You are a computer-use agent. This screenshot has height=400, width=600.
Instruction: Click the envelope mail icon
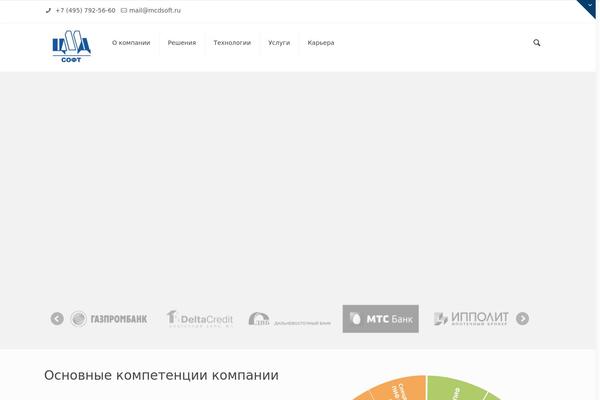pos(124,11)
